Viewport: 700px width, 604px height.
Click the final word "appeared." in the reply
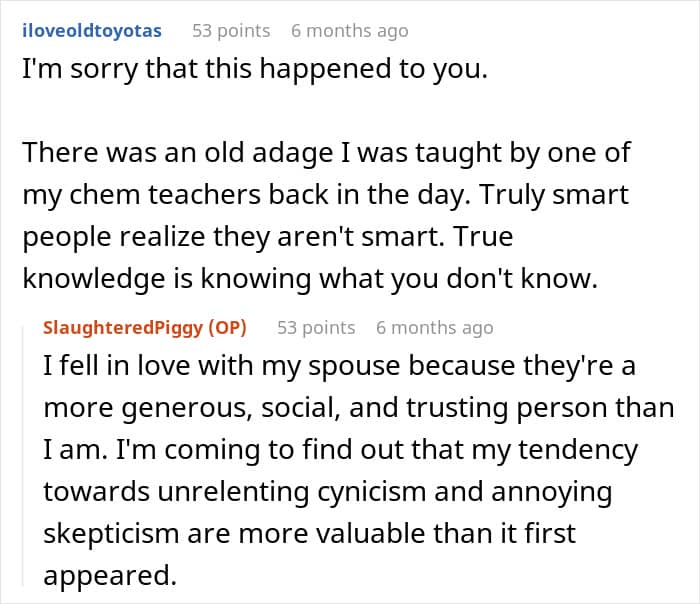click(x=103, y=577)
